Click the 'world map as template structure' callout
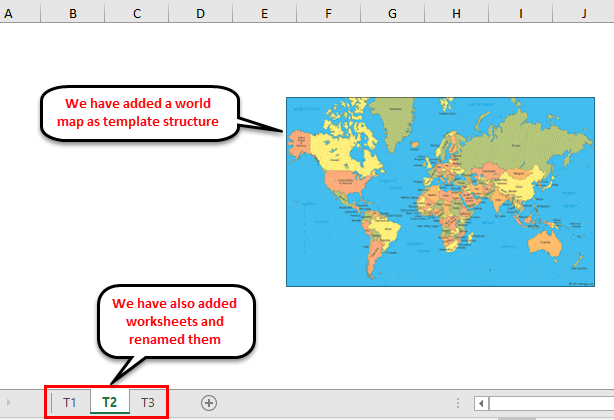 click(139, 113)
